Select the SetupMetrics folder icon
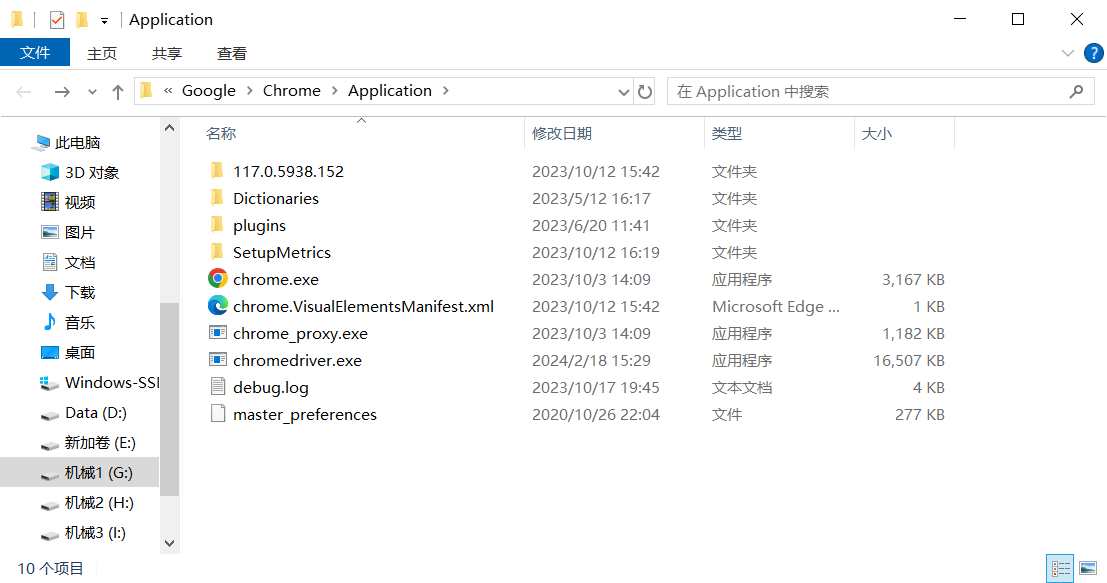 coord(217,251)
